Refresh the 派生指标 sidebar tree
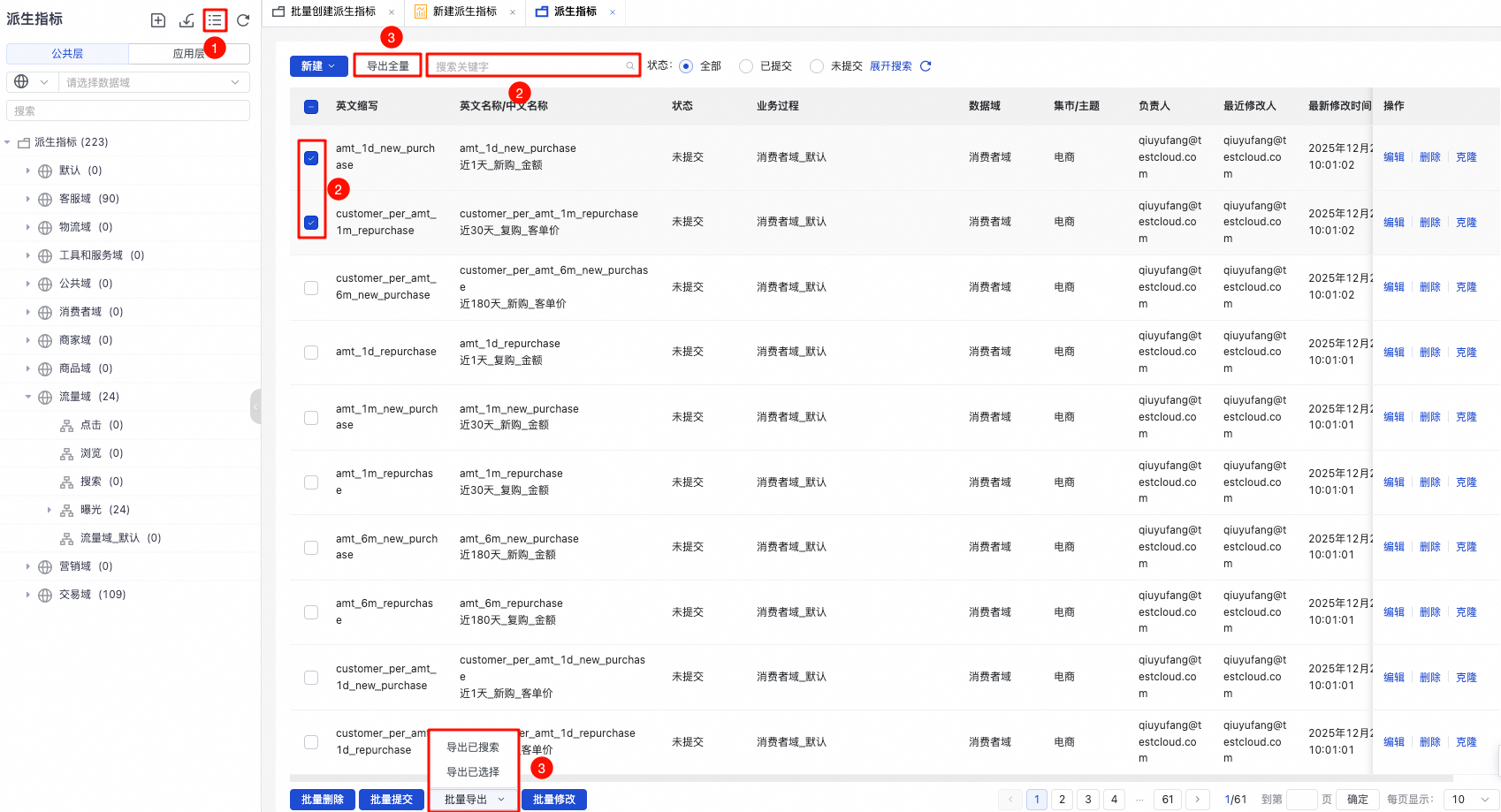Image resolution: width=1501 pixels, height=812 pixels. (x=243, y=20)
